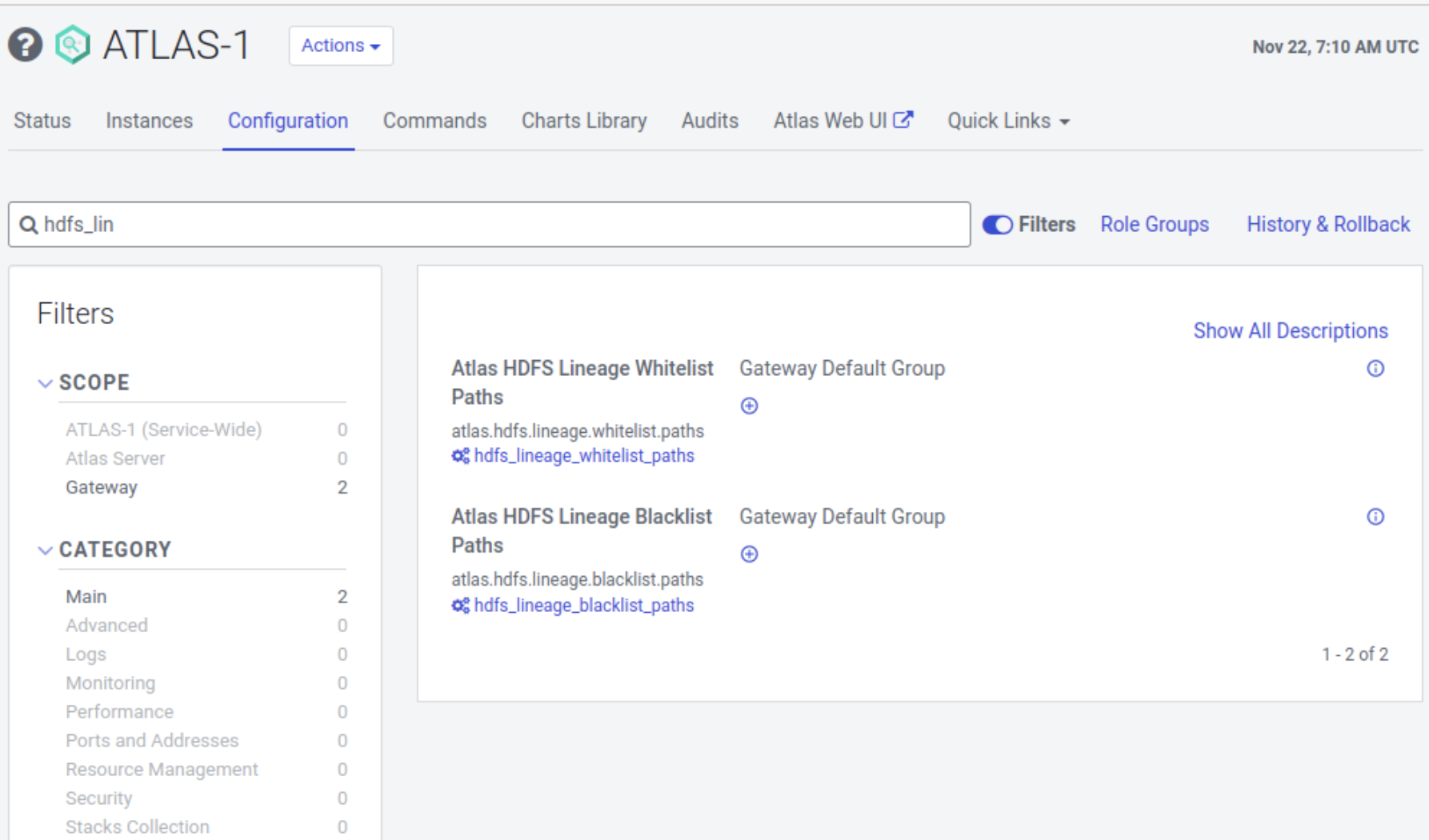The width and height of the screenshot is (1429, 840).
Task: Click the plus icon under Whitelist Paths
Action: pos(749,406)
